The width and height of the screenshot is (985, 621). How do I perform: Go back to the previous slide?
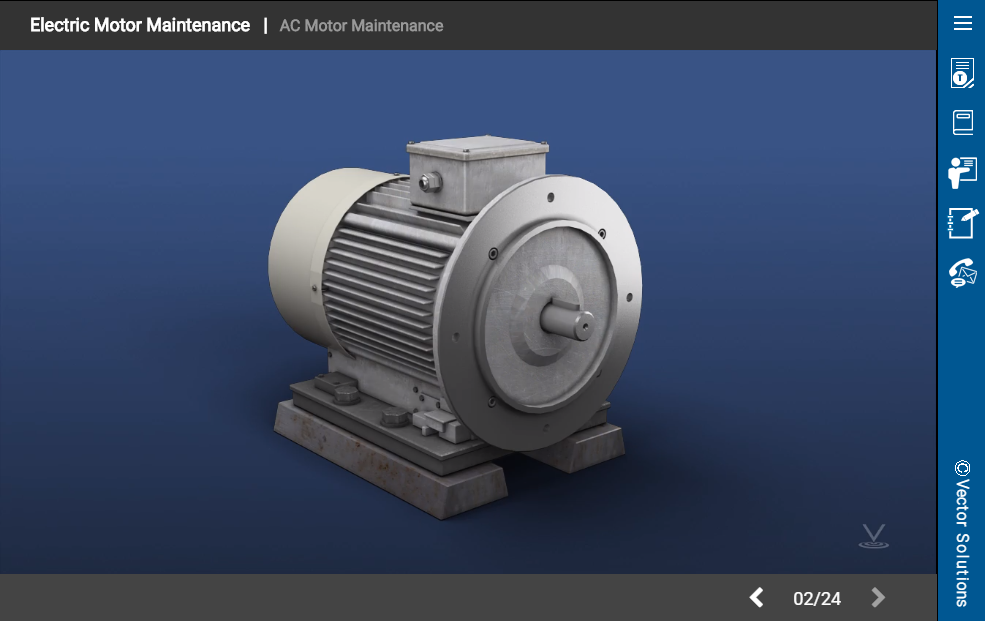tap(757, 597)
